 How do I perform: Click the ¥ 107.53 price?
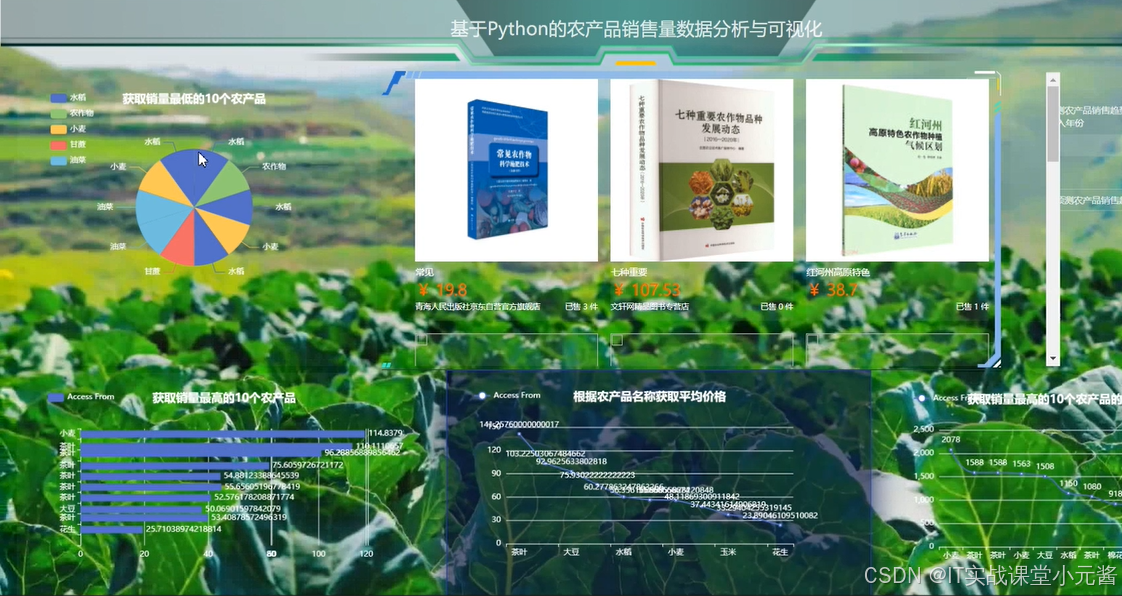(x=646, y=290)
